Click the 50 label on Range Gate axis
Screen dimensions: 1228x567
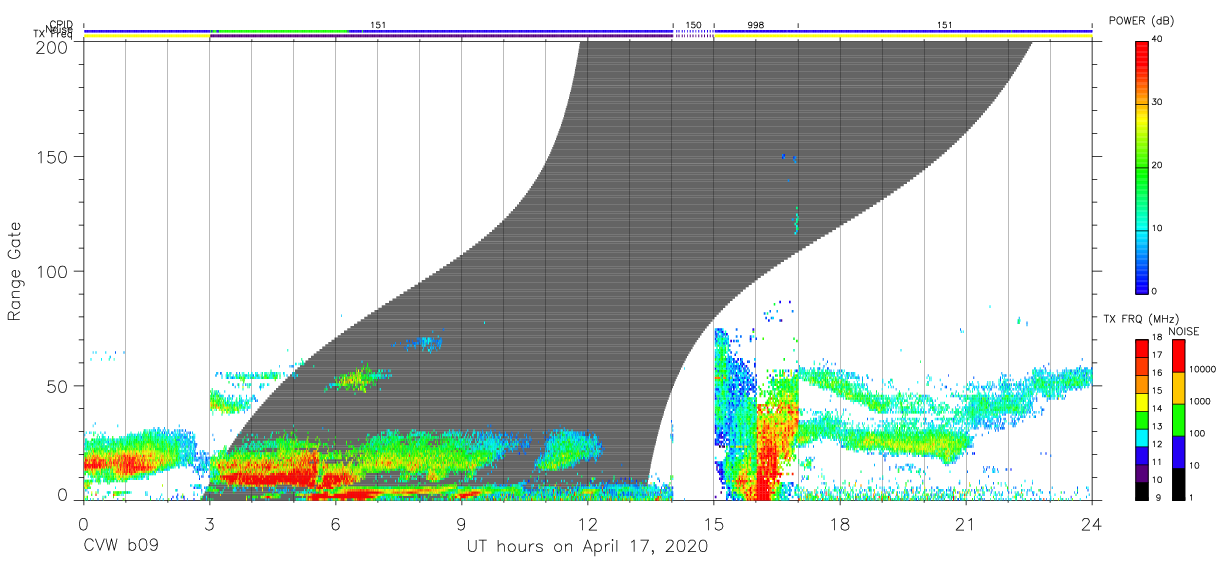56,386
